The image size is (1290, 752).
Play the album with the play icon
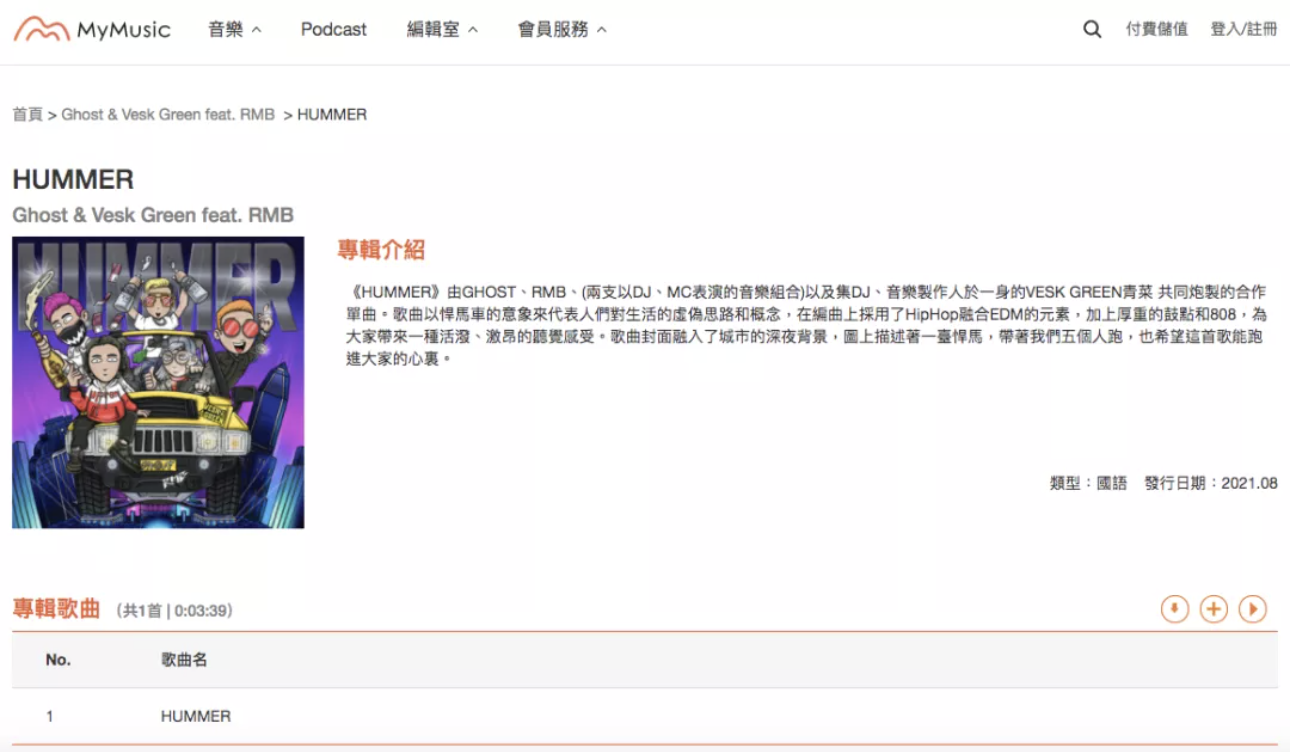pos(1252,608)
